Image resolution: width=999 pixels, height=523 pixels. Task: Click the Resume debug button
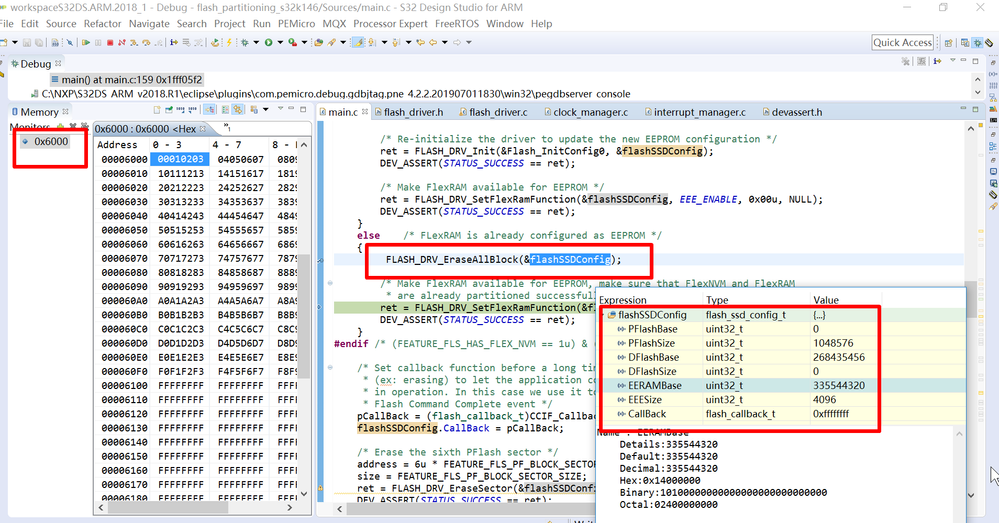click(87, 43)
